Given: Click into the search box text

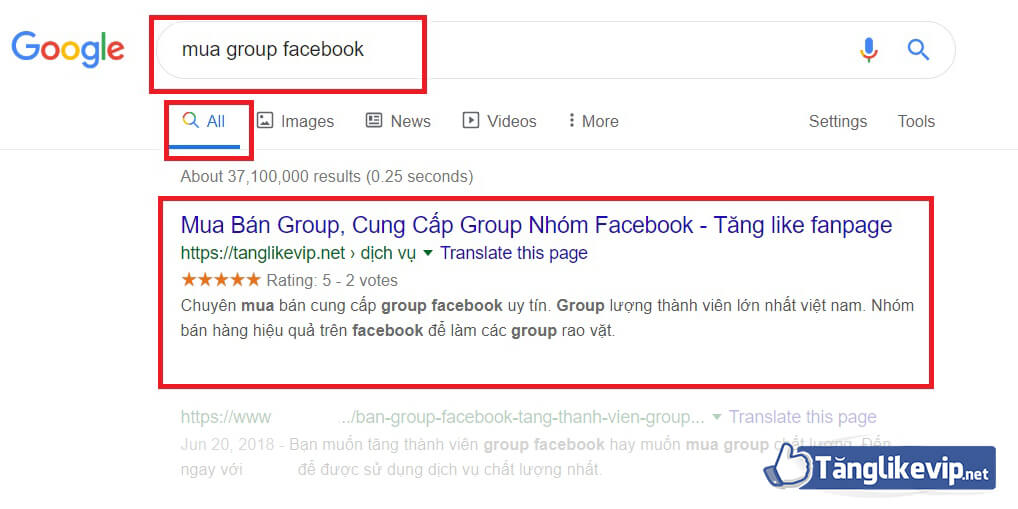Looking at the screenshot, I should [273, 49].
